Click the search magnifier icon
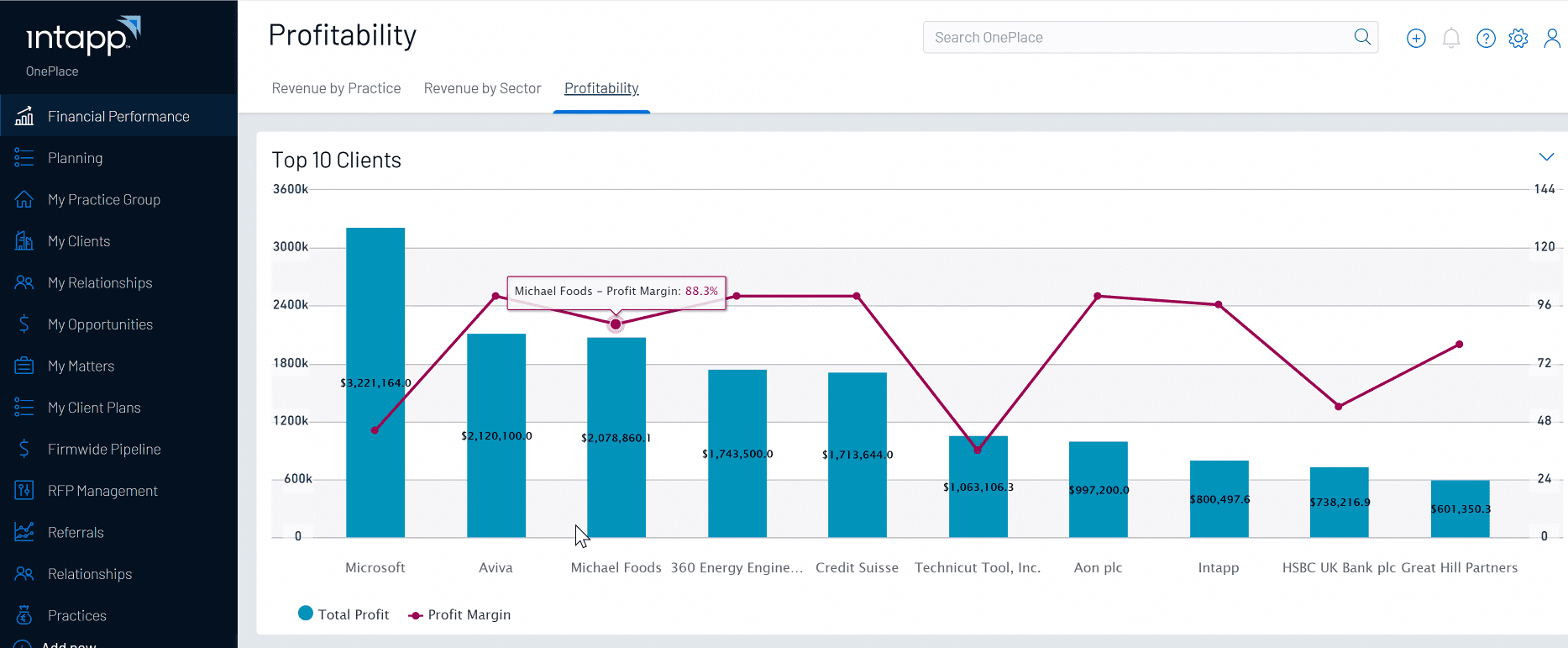The width and height of the screenshot is (1568, 648). point(1362,37)
